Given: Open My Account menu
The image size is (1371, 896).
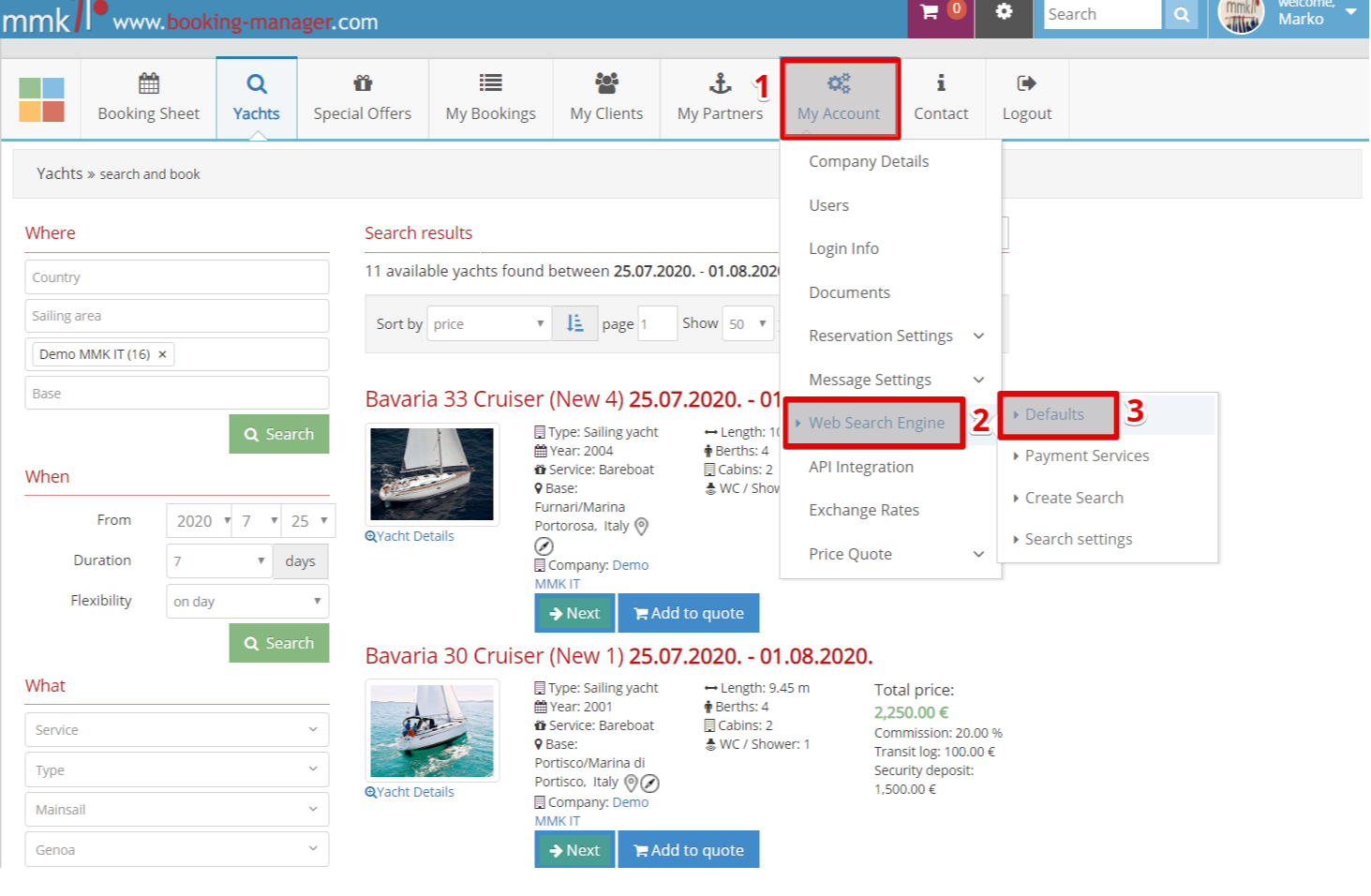Looking at the screenshot, I should [840, 98].
